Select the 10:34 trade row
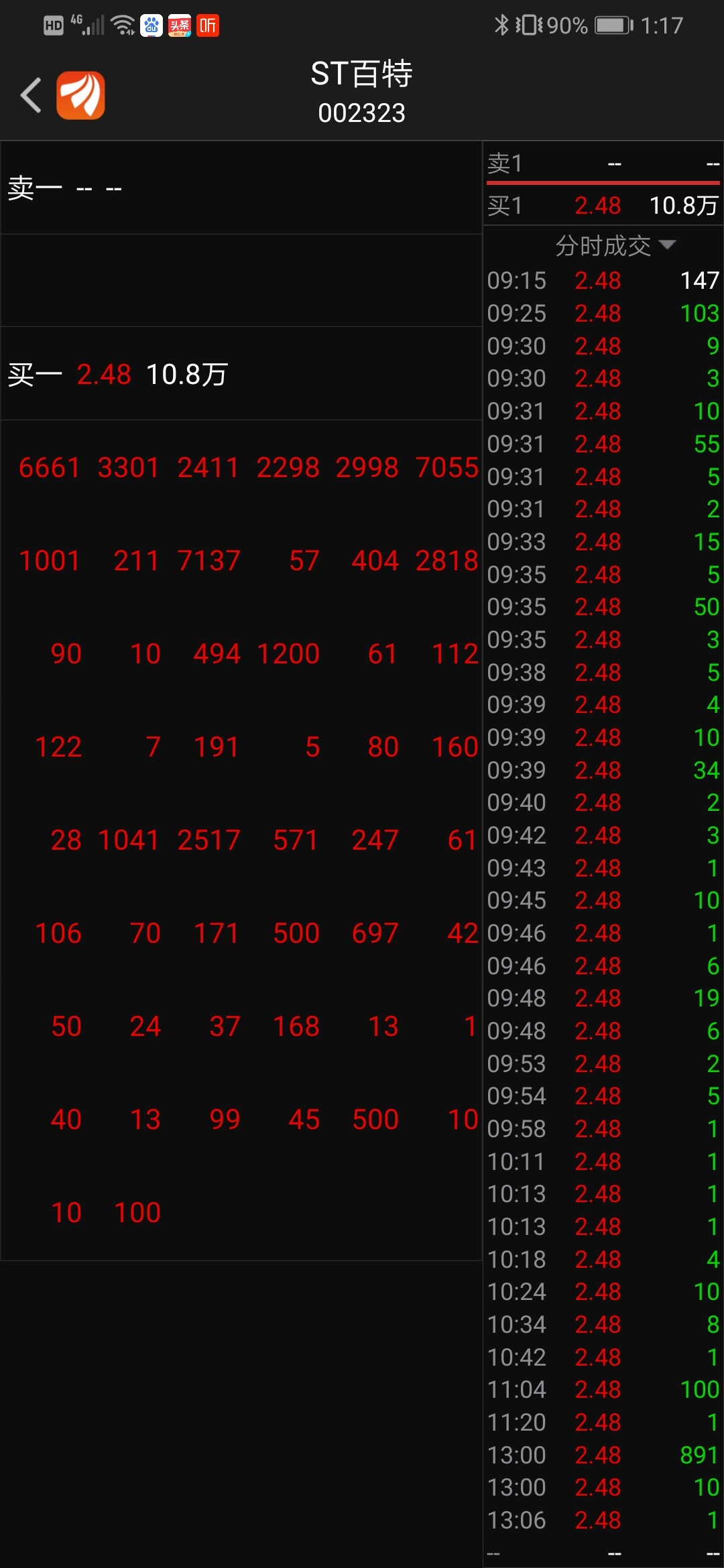Screen dimensions: 724x1568 point(603,1324)
